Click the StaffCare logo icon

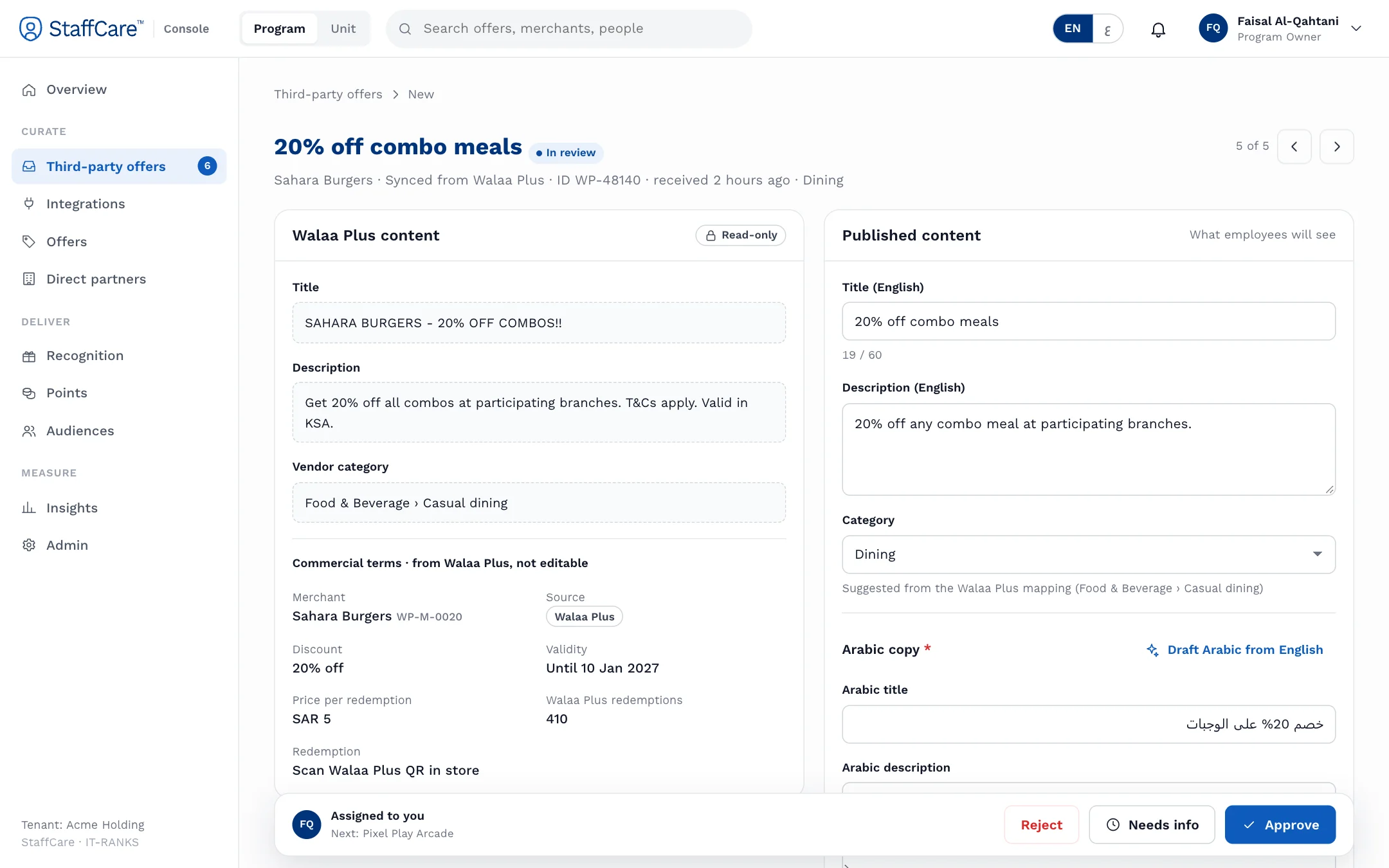30,28
